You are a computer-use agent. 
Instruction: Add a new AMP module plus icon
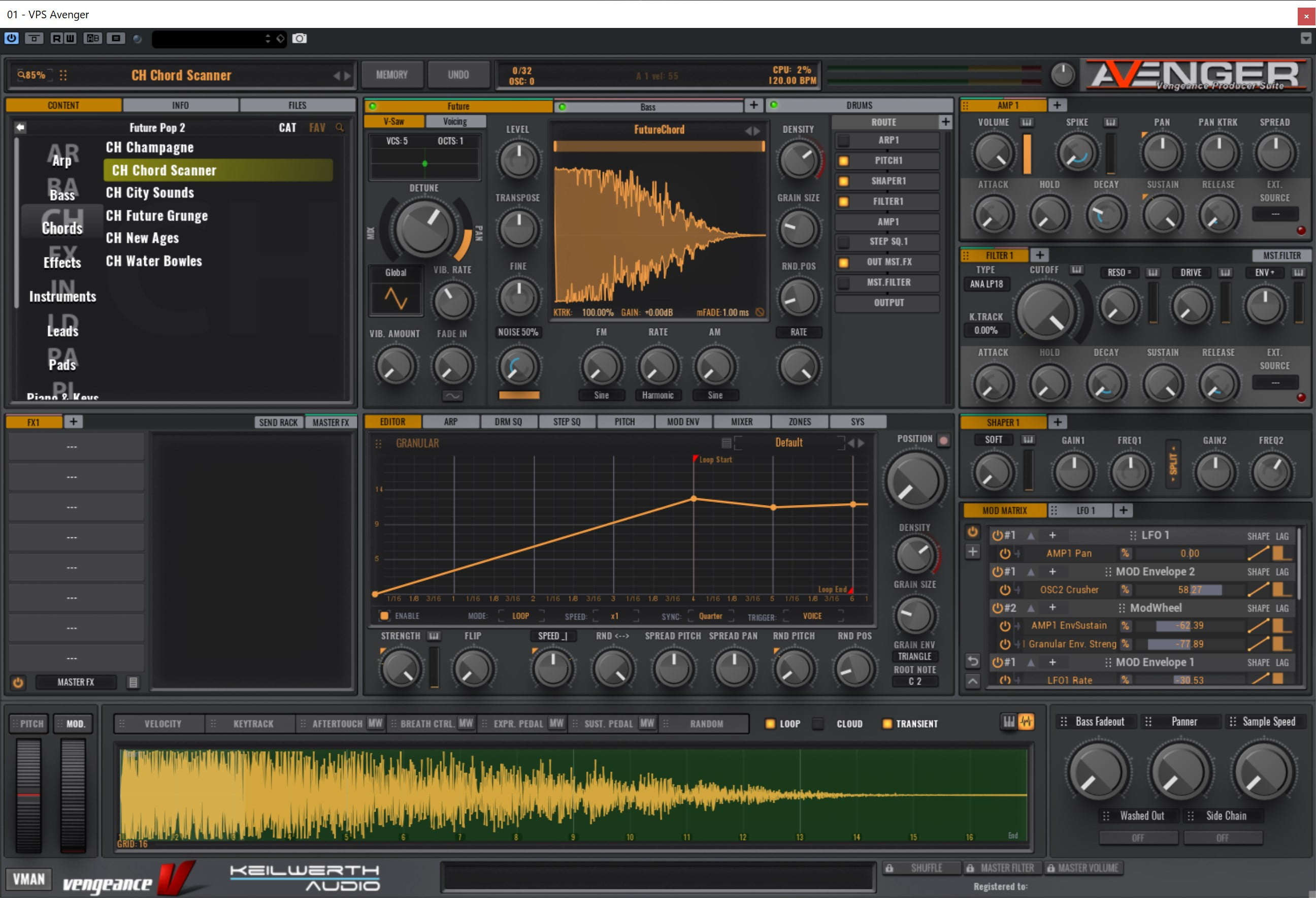(1057, 105)
